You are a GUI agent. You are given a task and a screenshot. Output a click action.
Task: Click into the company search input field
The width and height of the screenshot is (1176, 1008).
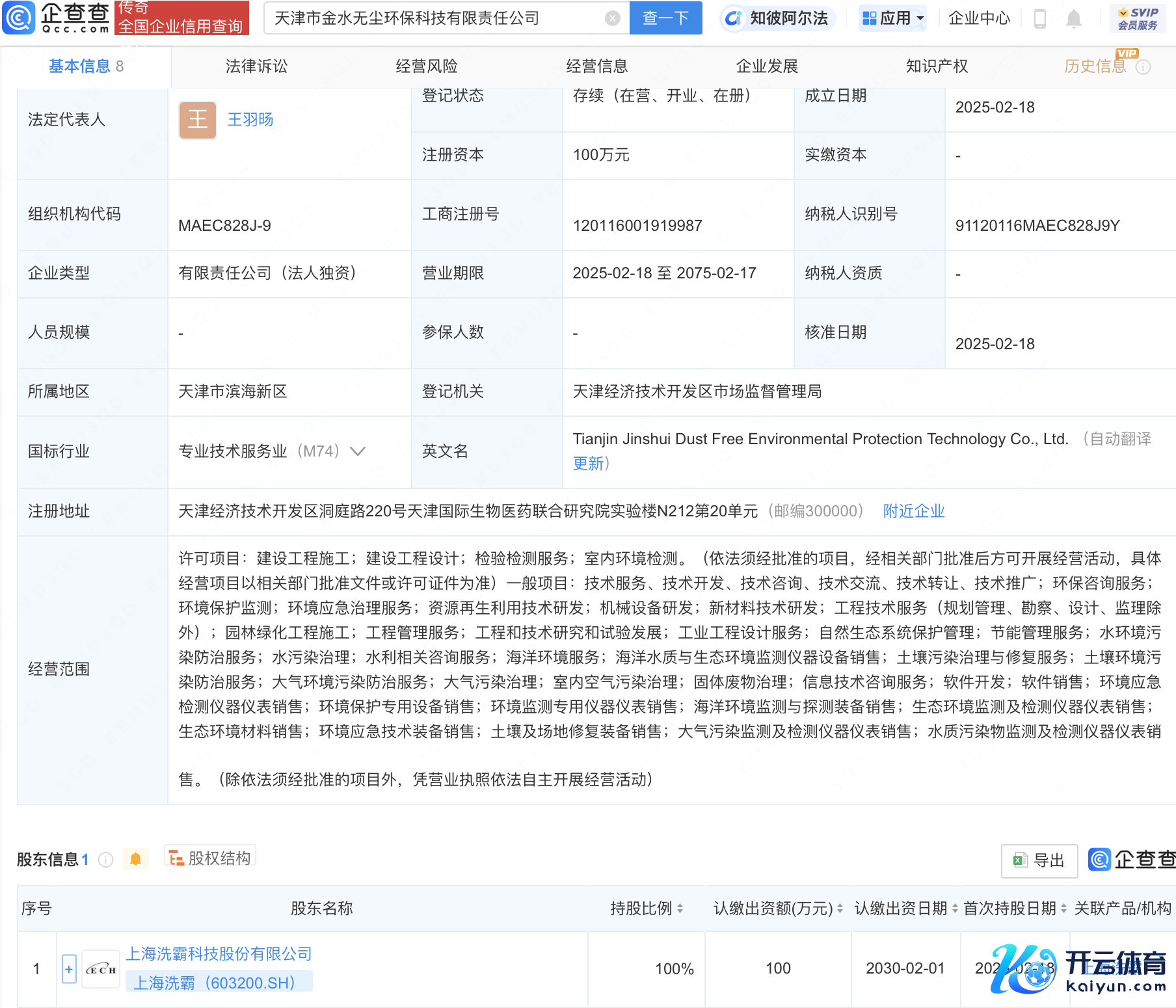(x=436, y=18)
